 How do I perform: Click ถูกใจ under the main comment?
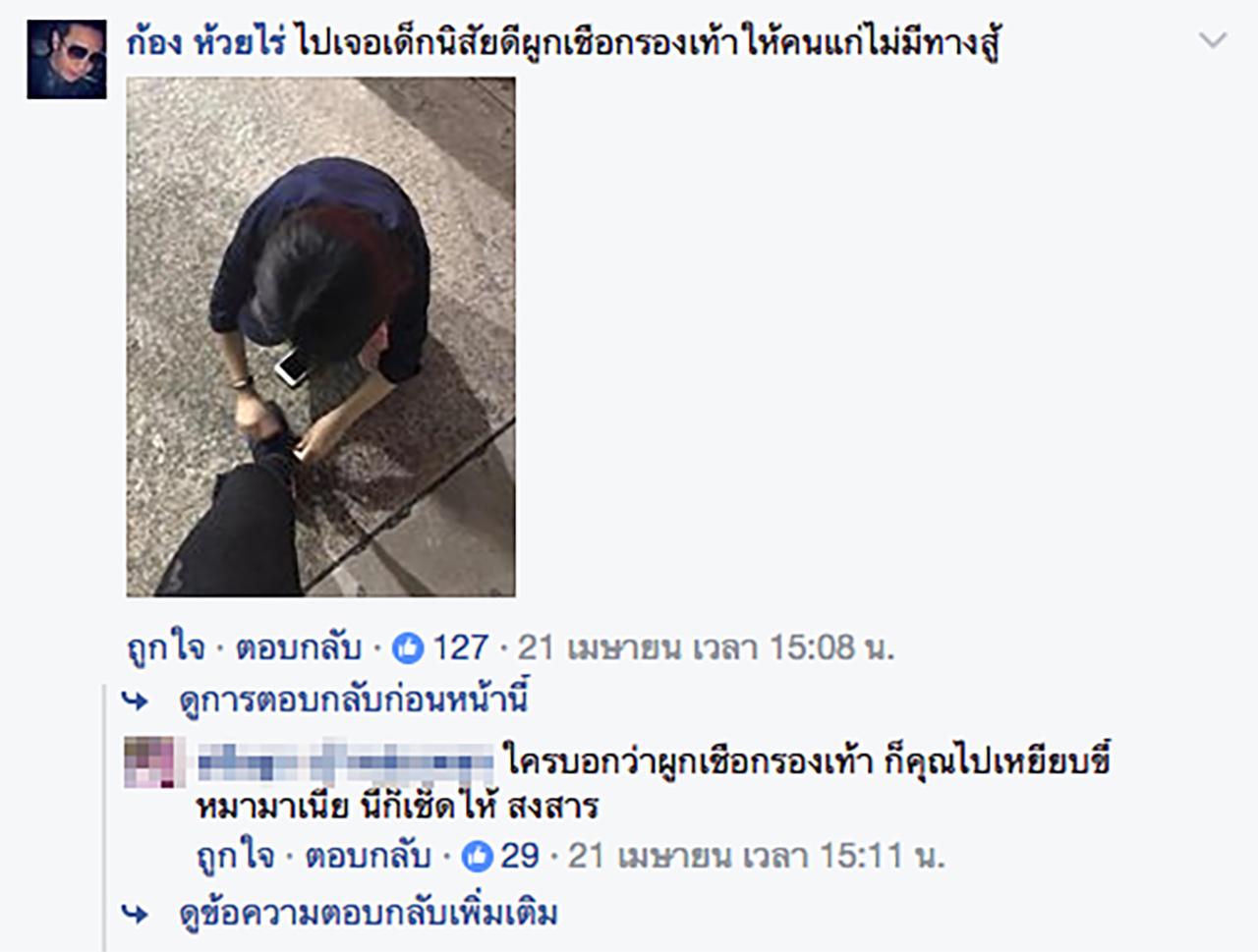[x=165, y=648]
